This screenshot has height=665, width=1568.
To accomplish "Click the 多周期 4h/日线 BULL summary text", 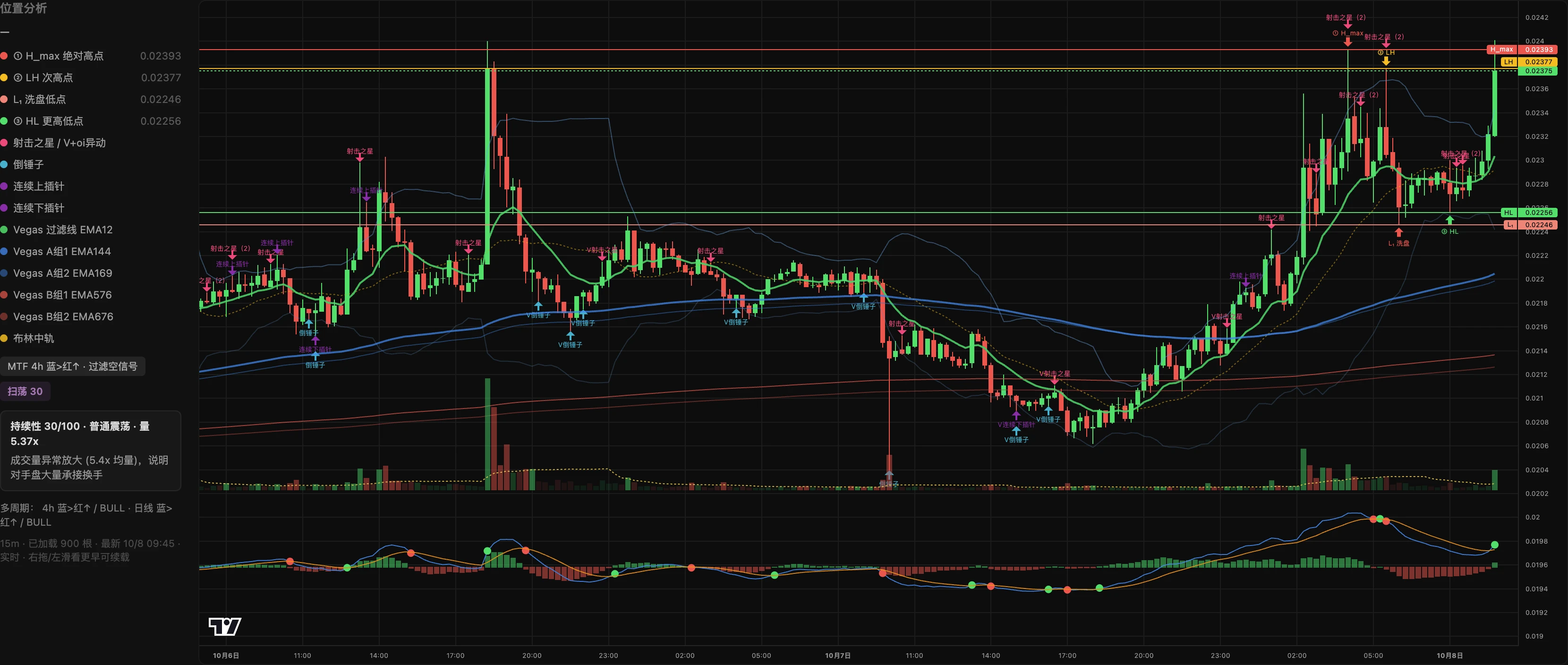I will click(x=86, y=515).
